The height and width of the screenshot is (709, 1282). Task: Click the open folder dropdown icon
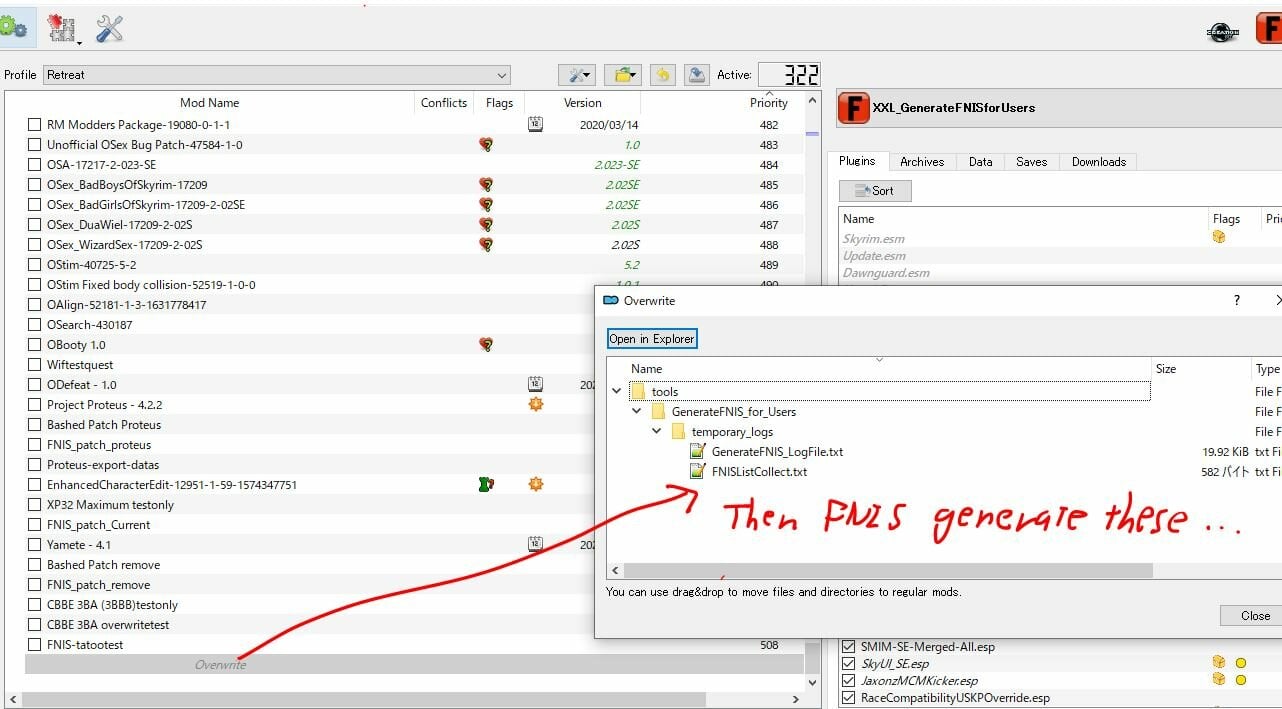coord(625,75)
